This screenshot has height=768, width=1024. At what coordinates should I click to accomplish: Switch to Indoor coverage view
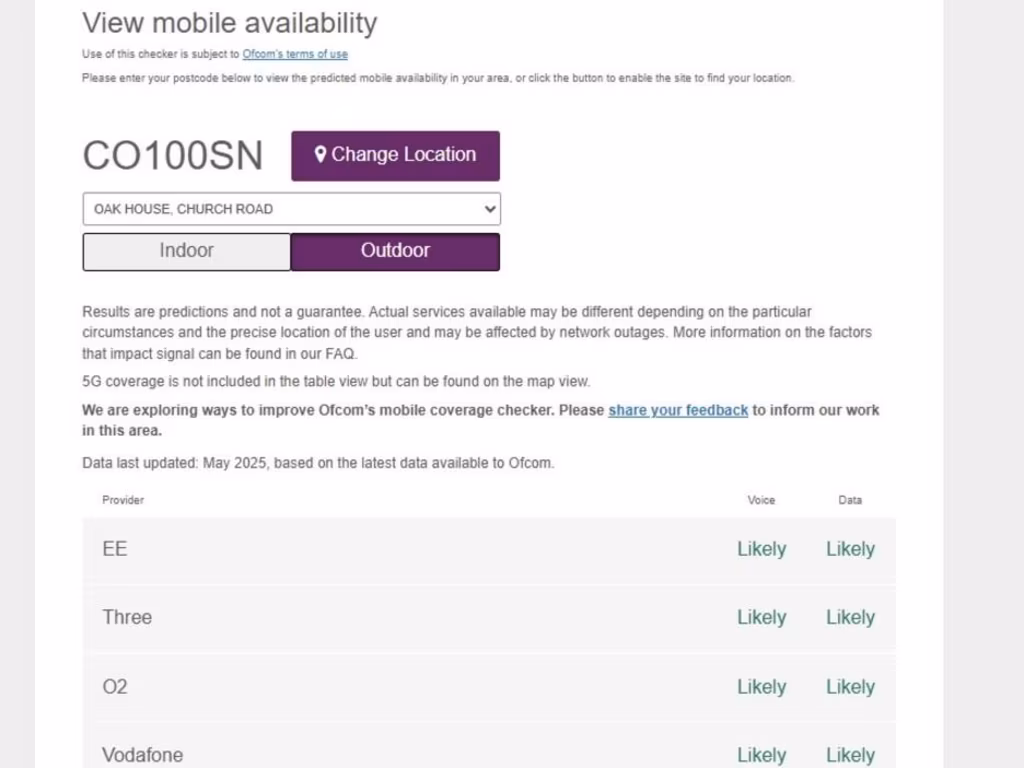pyautogui.click(x=186, y=251)
